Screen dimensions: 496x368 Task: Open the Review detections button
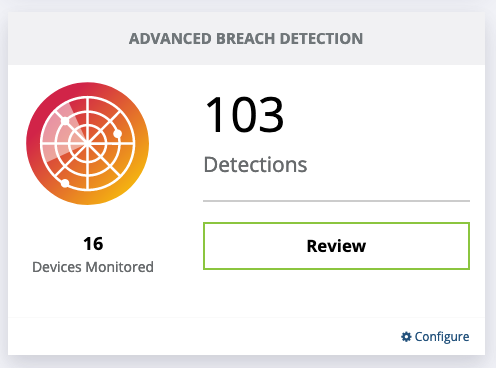tap(336, 246)
